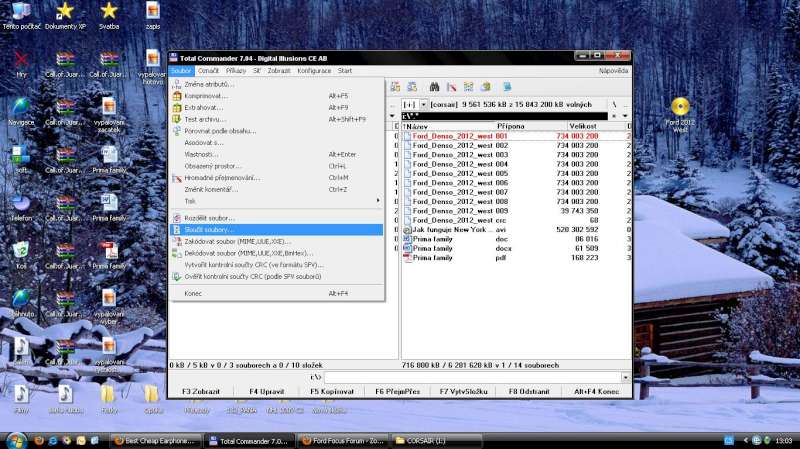Select file Ford_Denso_2012_west 009
The image size is (800, 449).
tap(452, 211)
